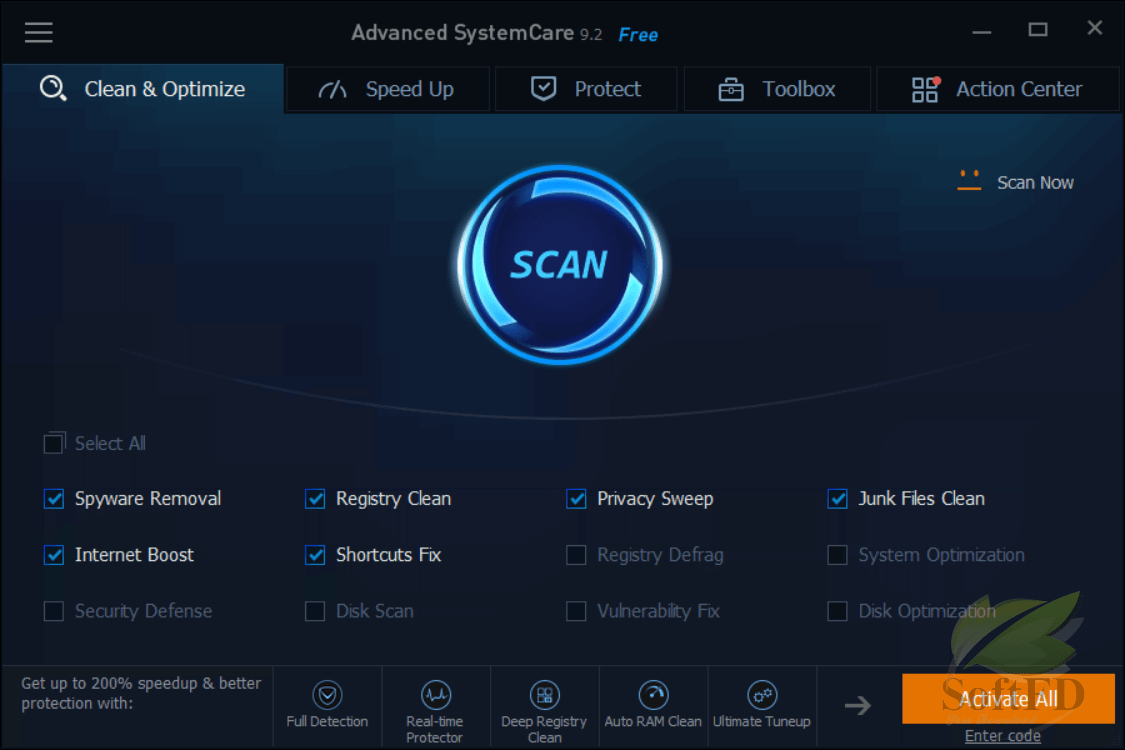Uncheck Registry Clean

(x=315, y=499)
